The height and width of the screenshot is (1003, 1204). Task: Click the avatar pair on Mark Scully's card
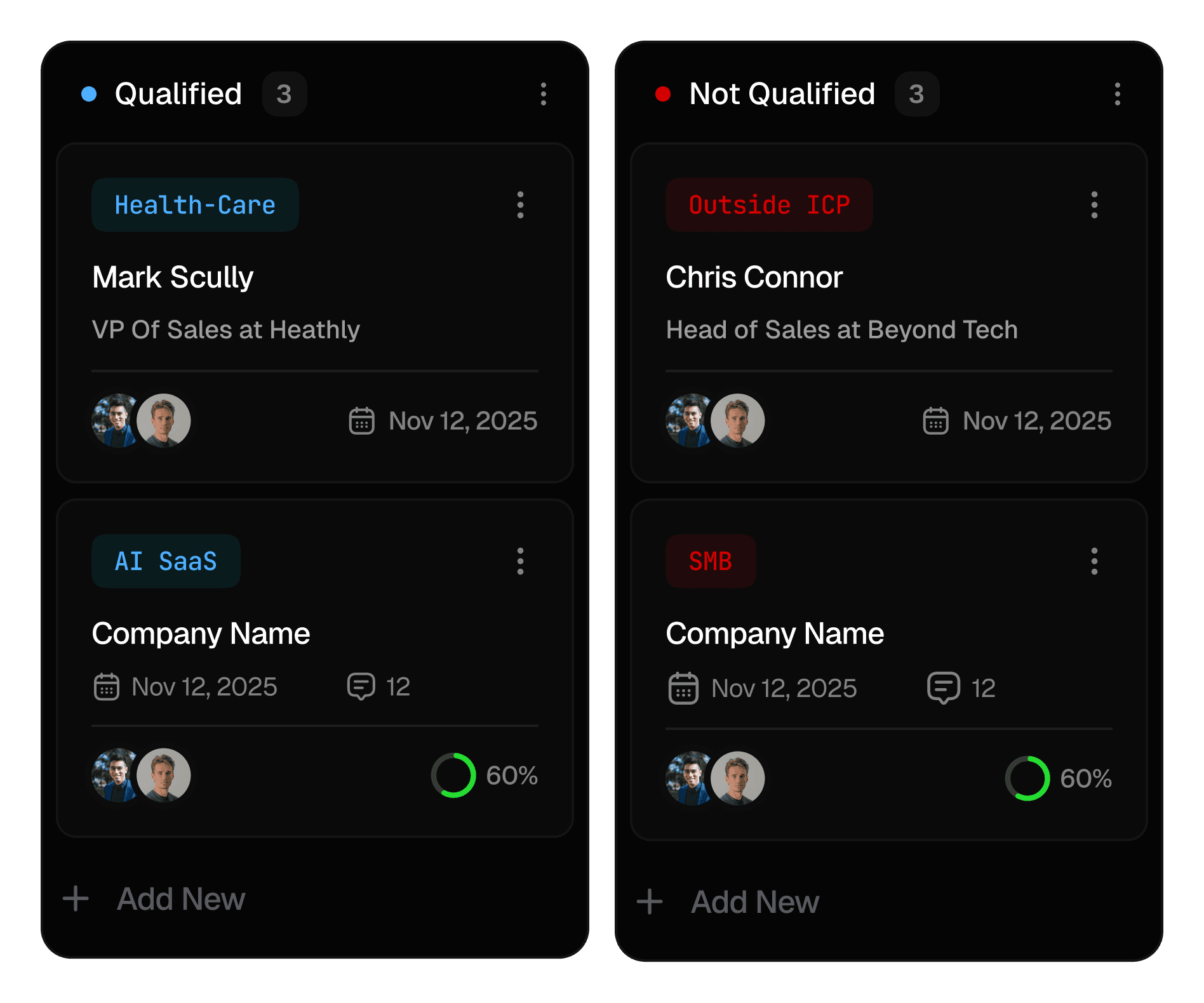click(140, 420)
